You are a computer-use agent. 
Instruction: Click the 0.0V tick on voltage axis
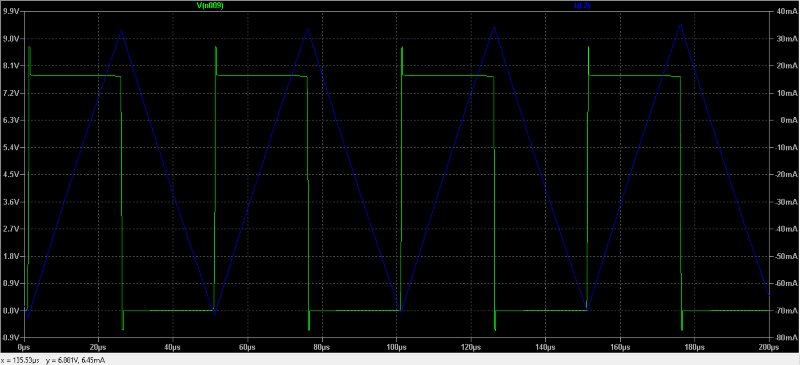click(x=11, y=310)
